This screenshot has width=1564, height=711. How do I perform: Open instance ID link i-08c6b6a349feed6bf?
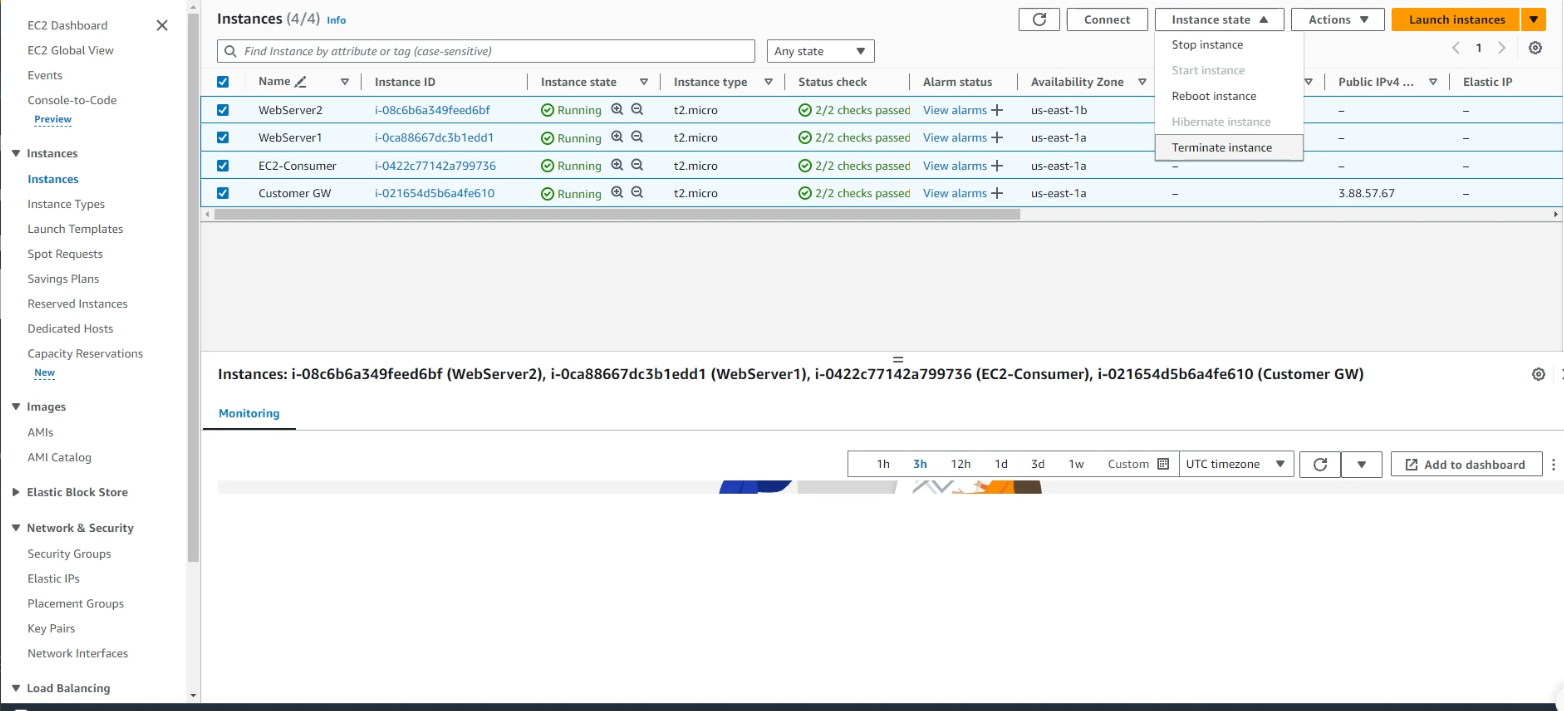pyautogui.click(x=432, y=110)
